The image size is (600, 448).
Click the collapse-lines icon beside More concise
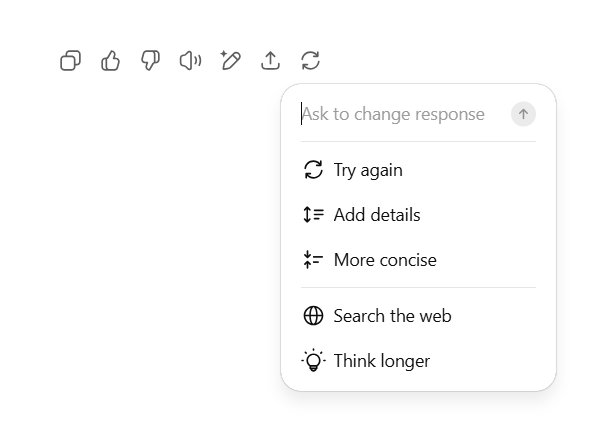[x=313, y=260]
